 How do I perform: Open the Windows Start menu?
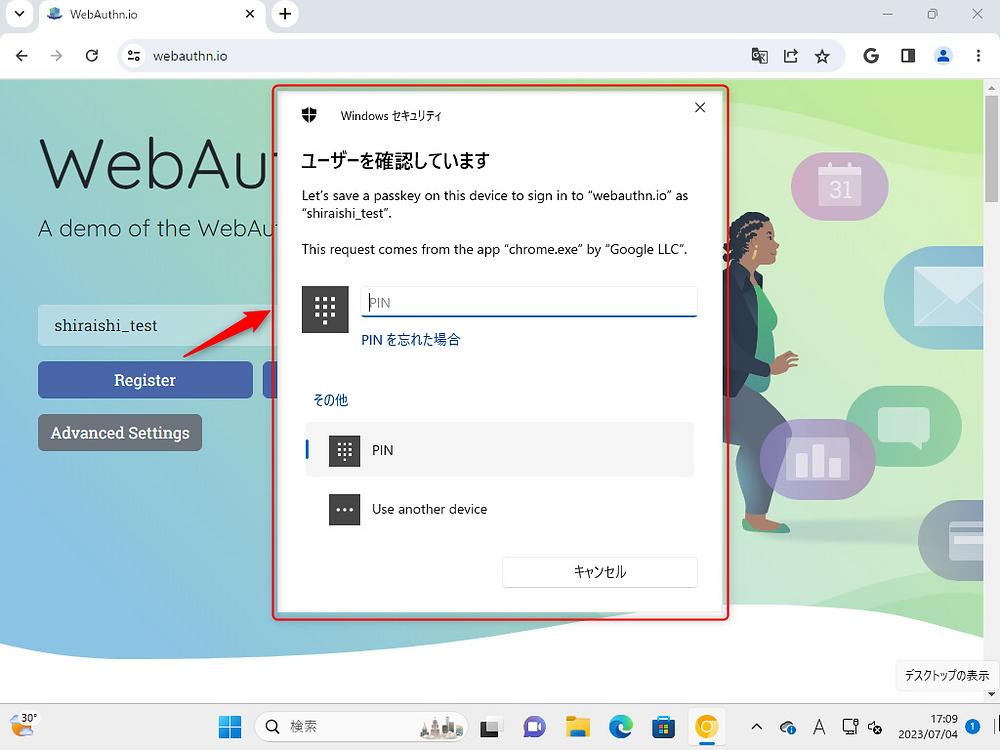(230, 726)
